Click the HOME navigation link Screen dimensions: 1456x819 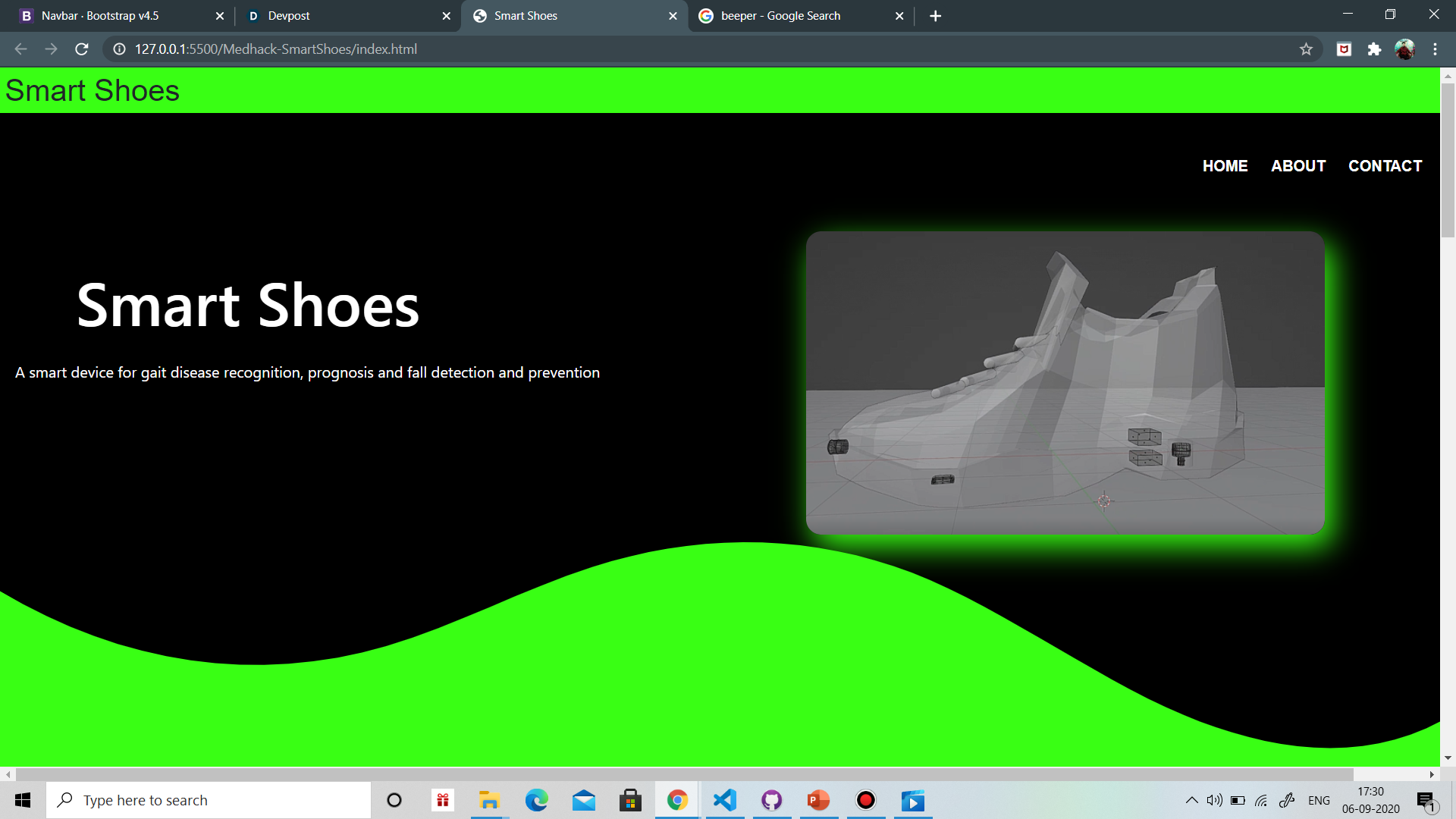[1225, 166]
